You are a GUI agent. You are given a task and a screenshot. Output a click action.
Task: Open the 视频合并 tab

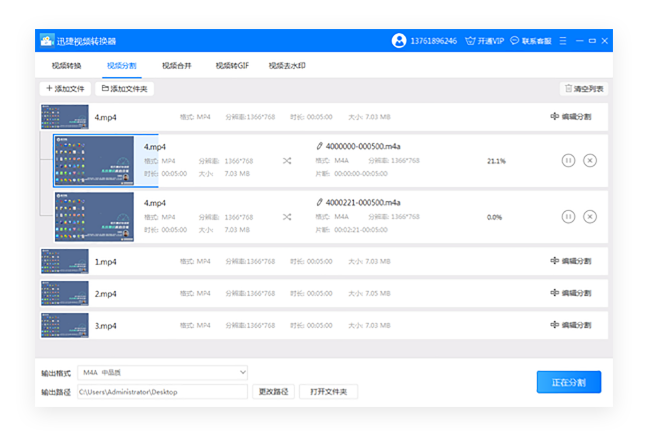tap(177, 65)
